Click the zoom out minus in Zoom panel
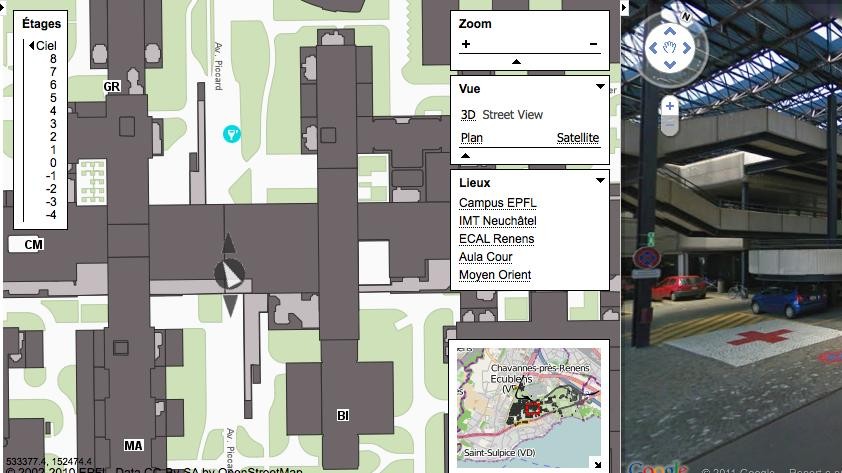Viewport: 842px width, 473px height. point(593,44)
